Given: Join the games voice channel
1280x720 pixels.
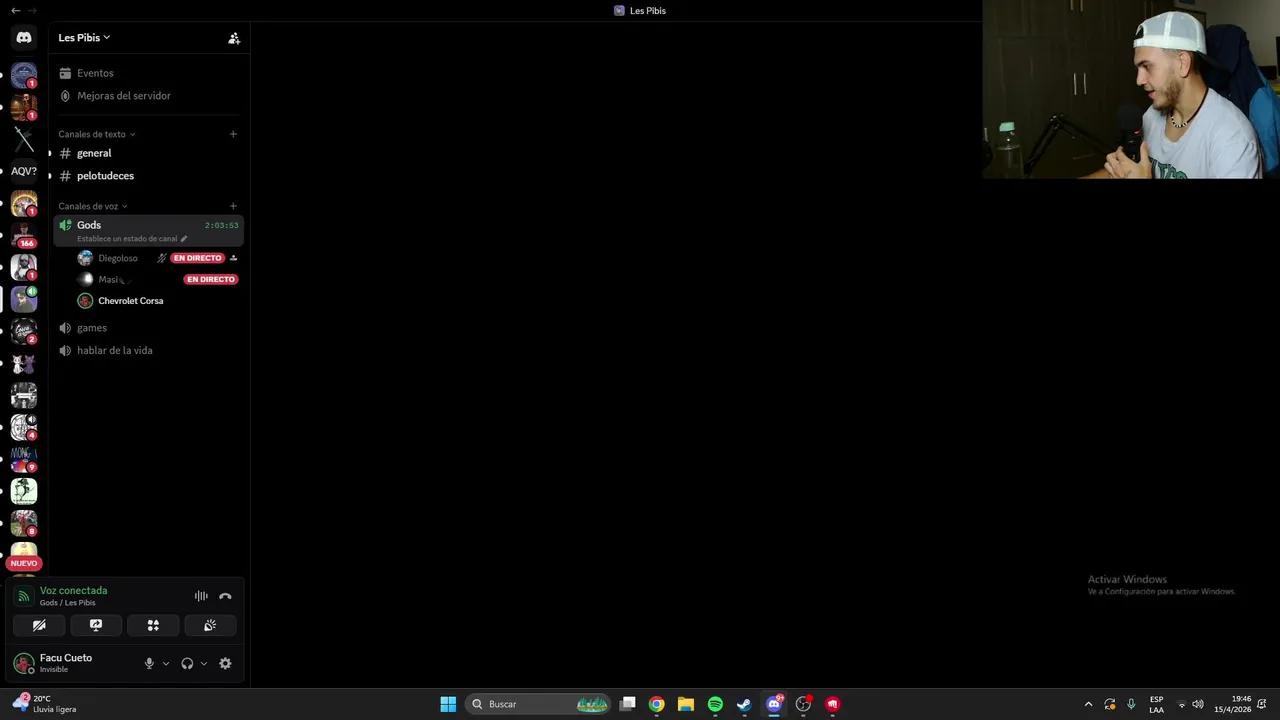Looking at the screenshot, I should tap(148, 328).
